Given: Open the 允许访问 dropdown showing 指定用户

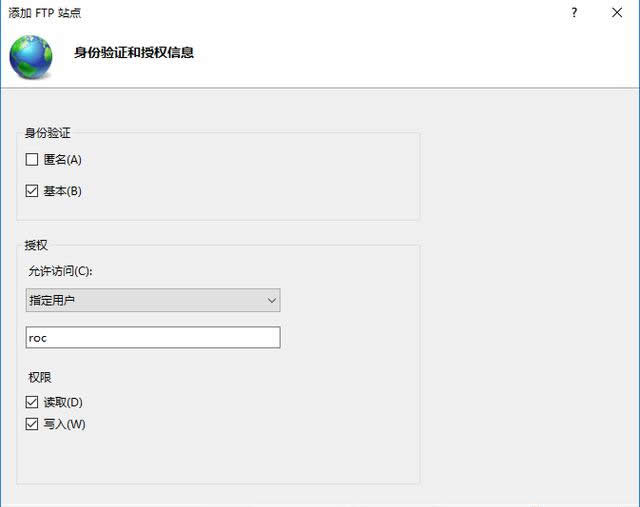Looking at the screenshot, I should pos(153,300).
